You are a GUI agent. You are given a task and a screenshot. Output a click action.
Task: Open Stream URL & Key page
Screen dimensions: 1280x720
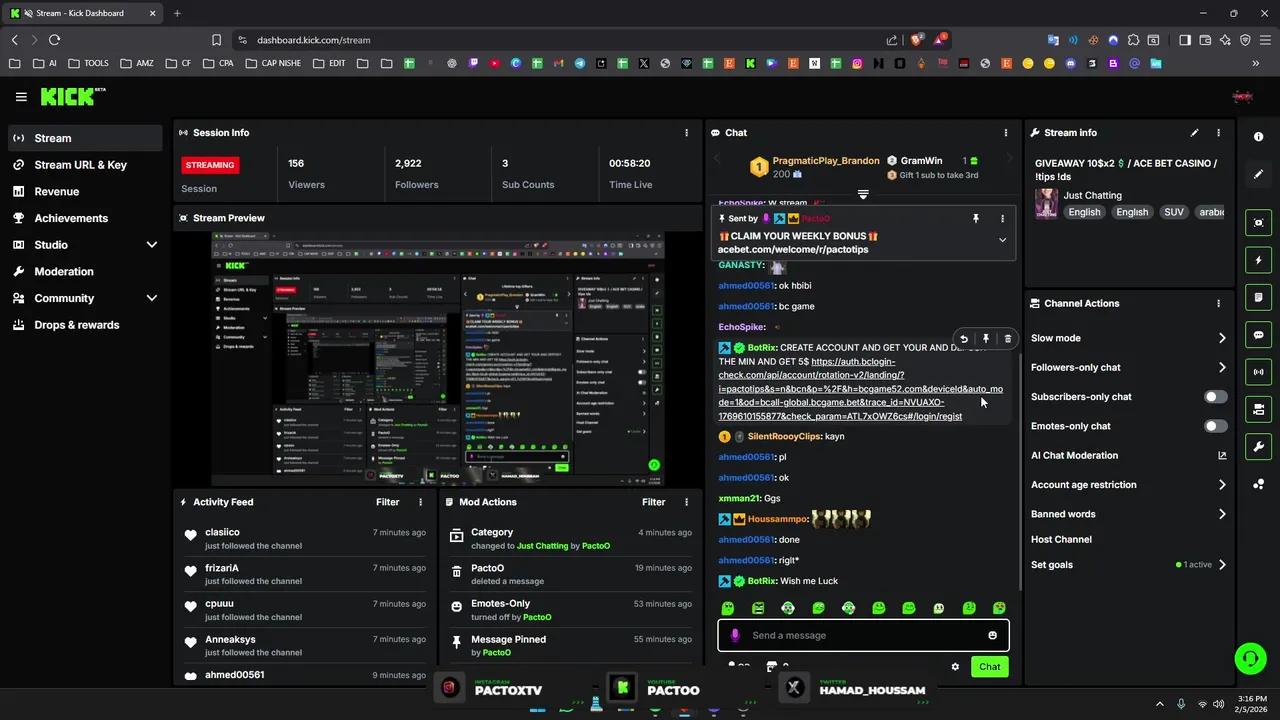85,165
